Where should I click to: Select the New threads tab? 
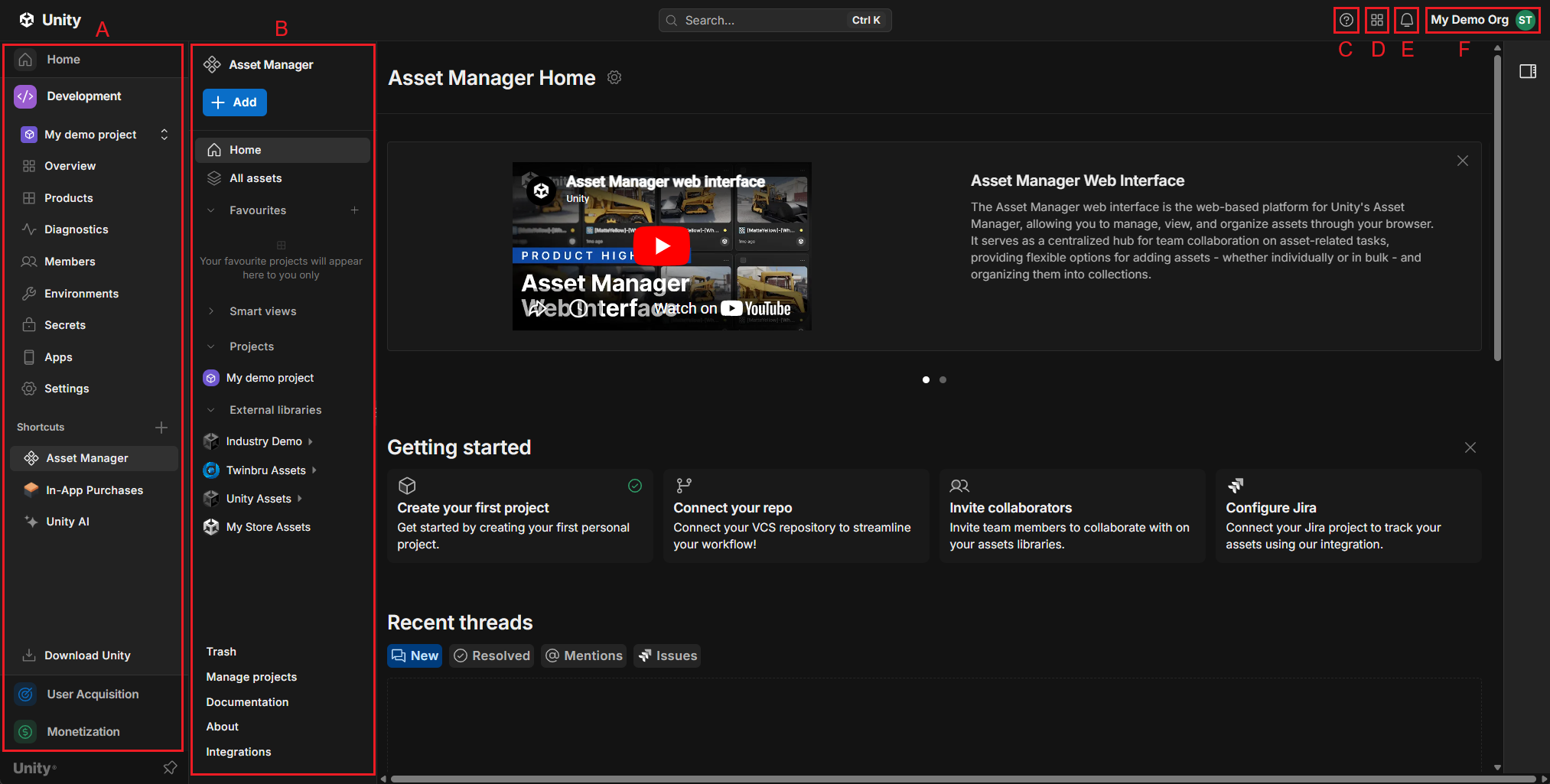coord(415,656)
